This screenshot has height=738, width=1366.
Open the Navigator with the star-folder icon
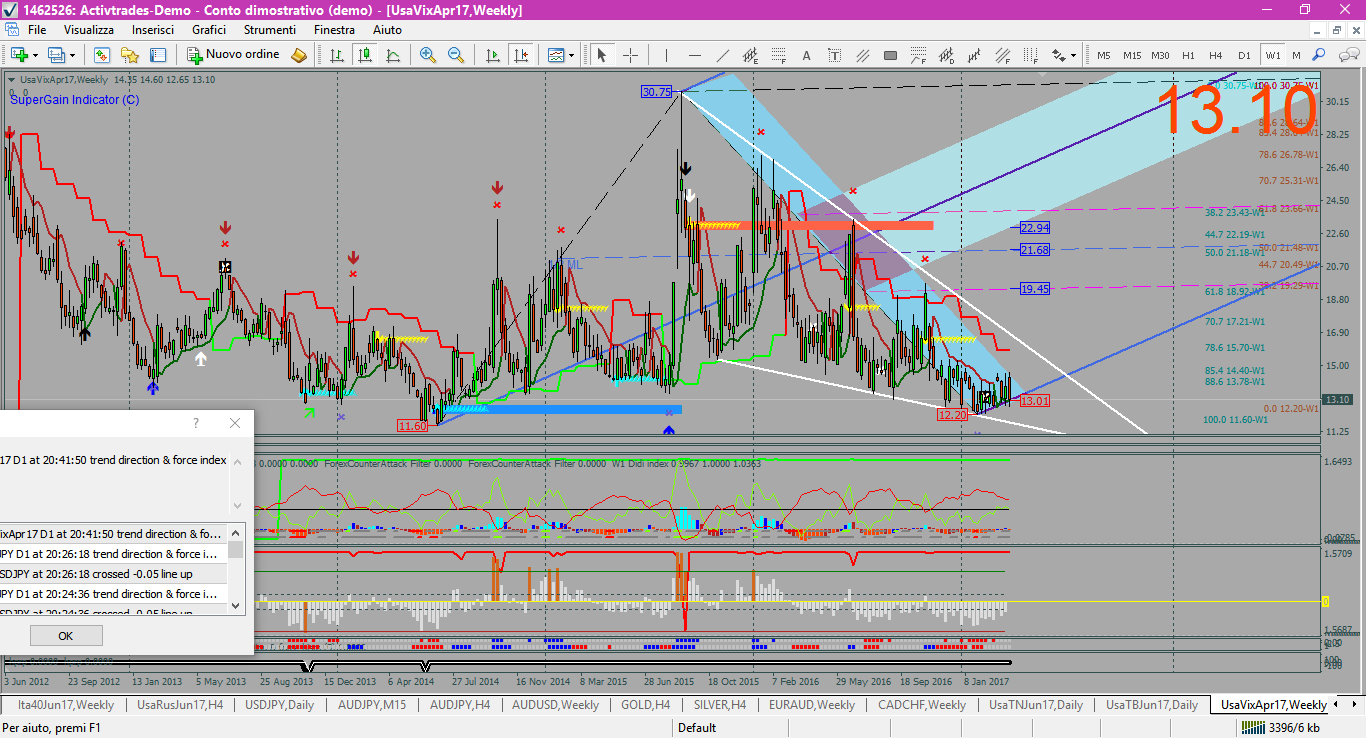coord(129,55)
